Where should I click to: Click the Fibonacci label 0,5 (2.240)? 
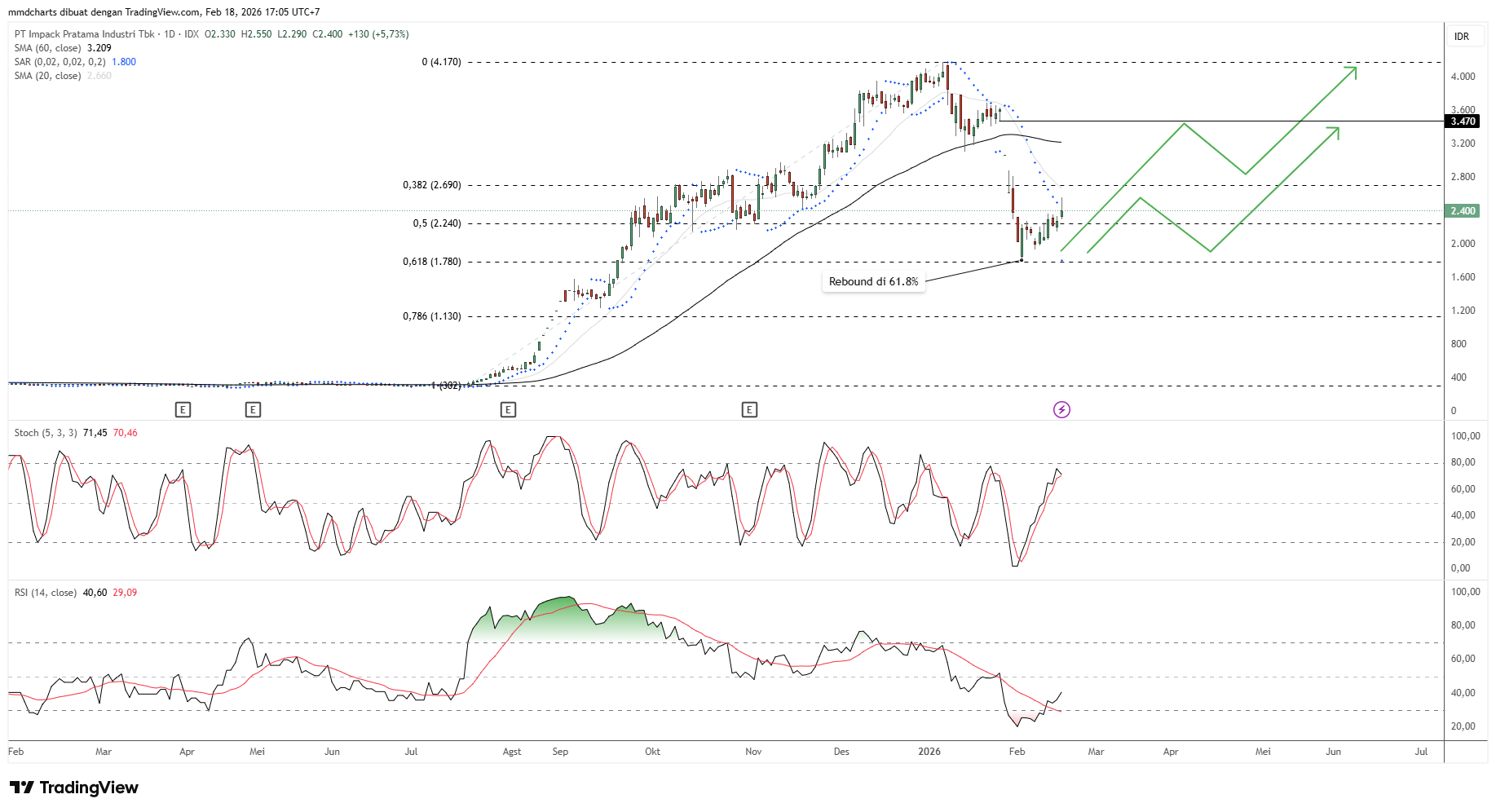(x=437, y=223)
